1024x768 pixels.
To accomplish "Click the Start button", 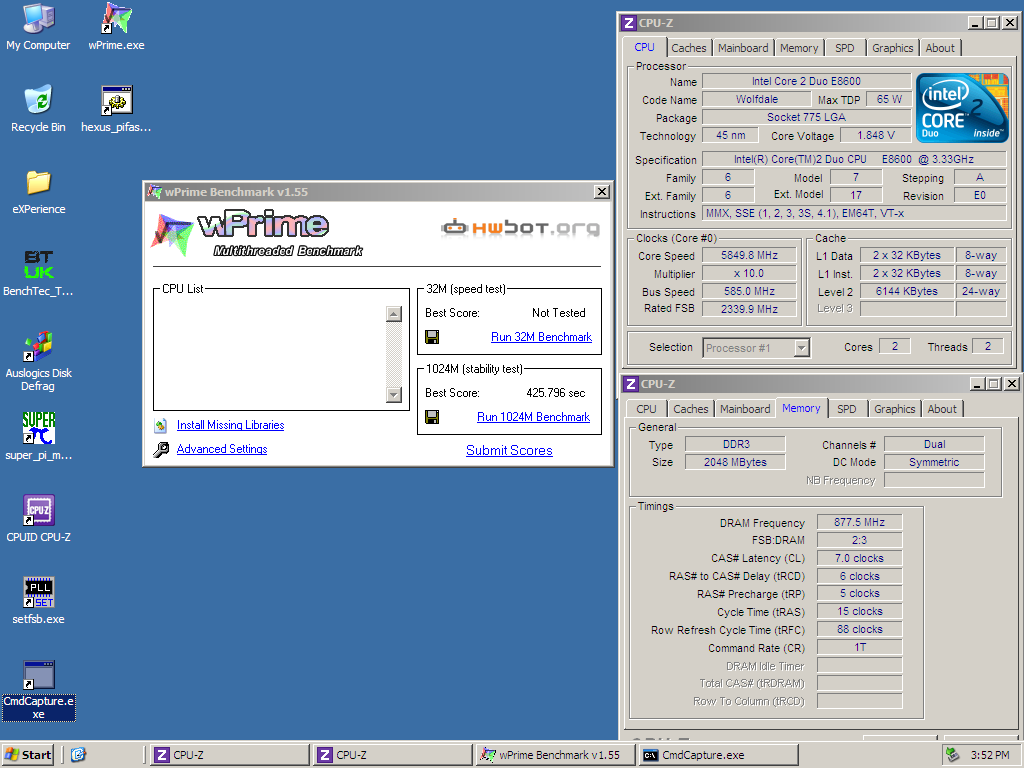I will (x=27, y=755).
